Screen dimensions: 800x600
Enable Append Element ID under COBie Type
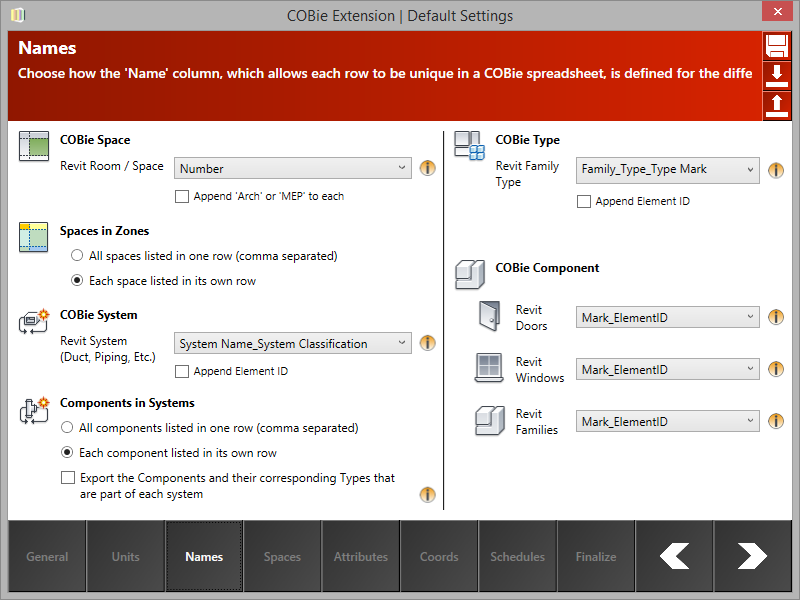click(x=584, y=201)
